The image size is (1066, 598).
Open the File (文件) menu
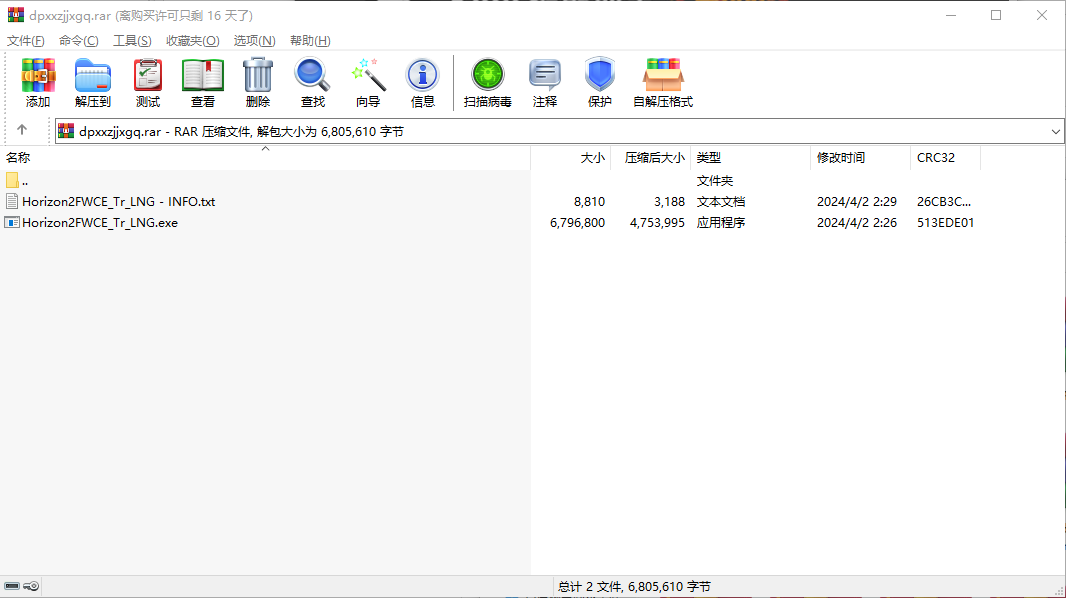click(x=26, y=41)
